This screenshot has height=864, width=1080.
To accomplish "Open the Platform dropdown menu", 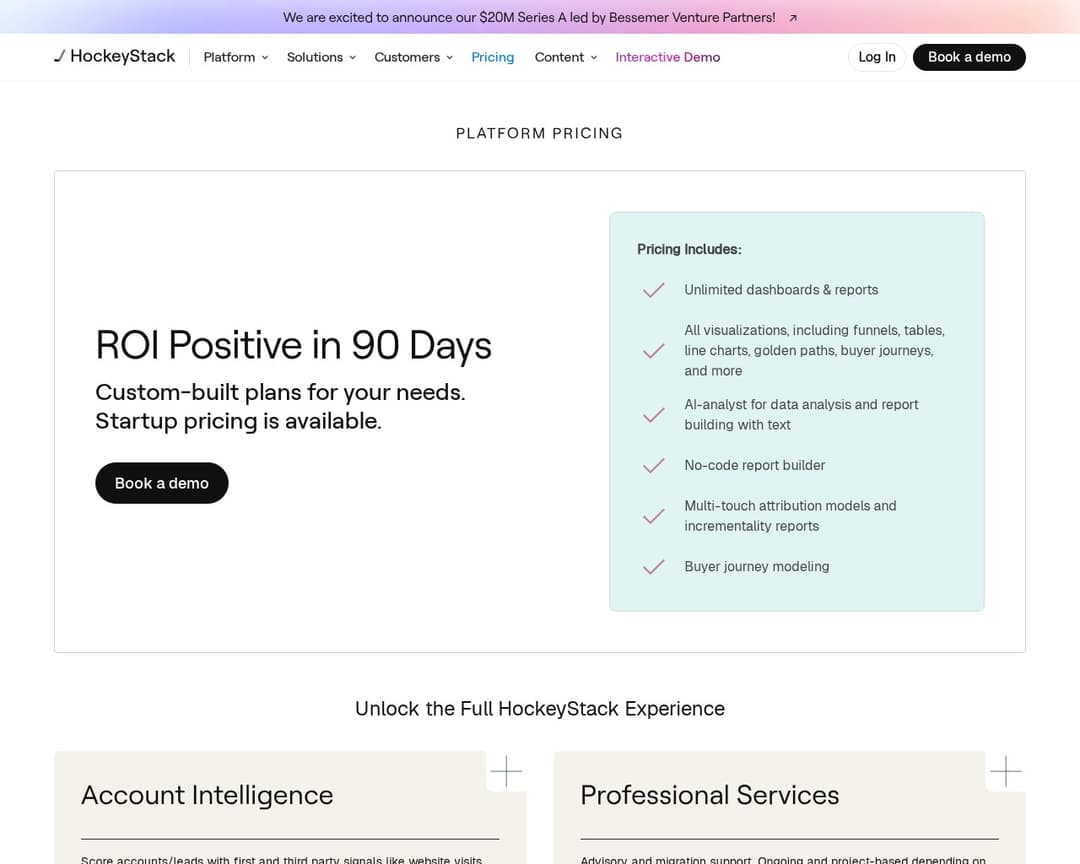I will pyautogui.click(x=235, y=57).
